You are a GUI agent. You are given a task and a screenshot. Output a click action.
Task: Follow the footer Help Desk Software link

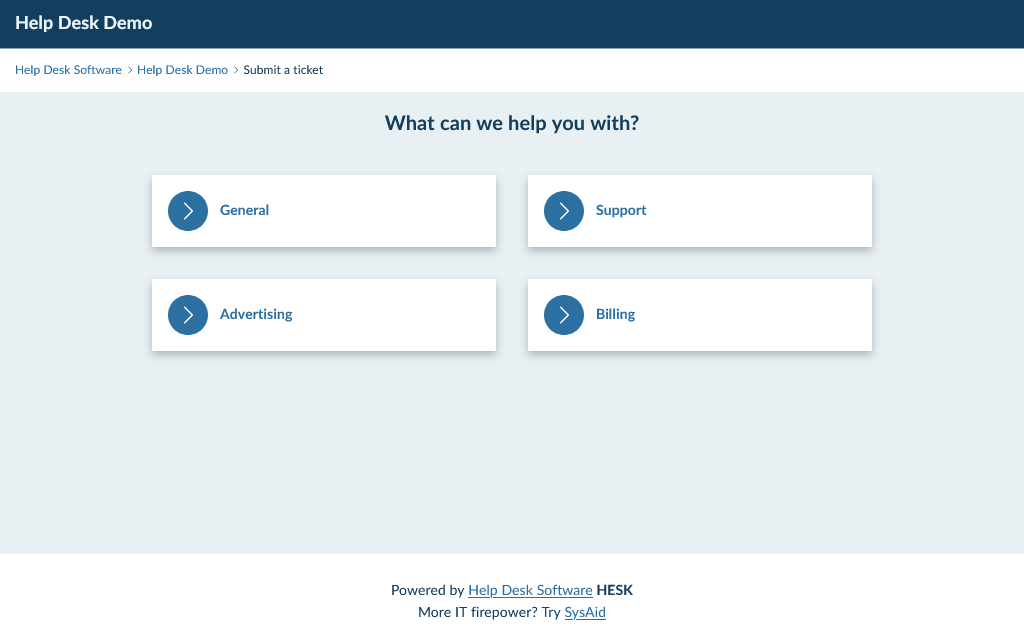coord(530,591)
